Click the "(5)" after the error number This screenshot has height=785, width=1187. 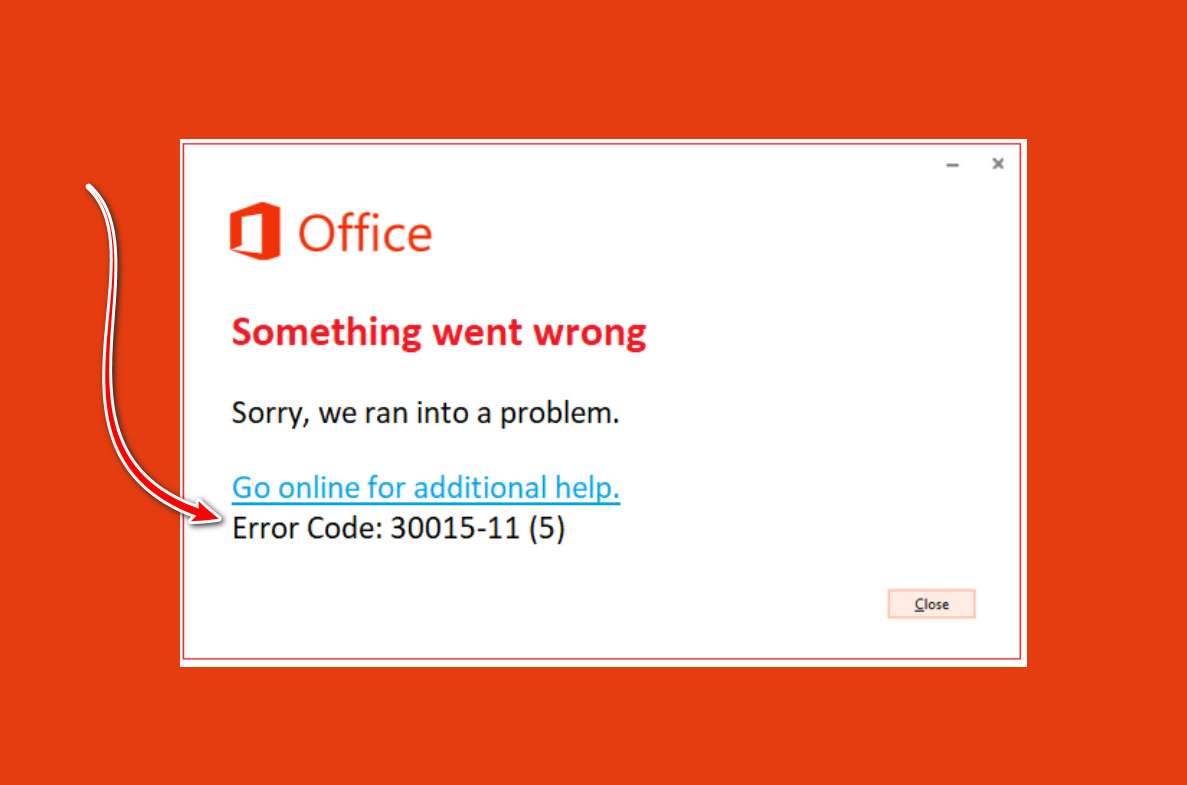pos(547,528)
